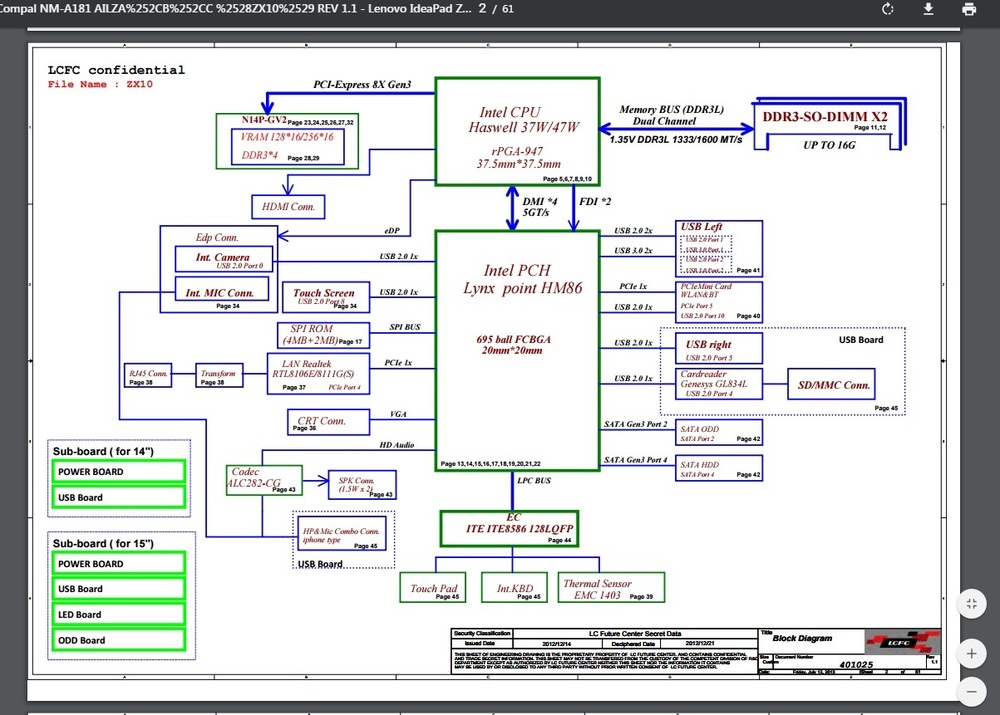Select the "Cardreader Genesys GL834L" block
Viewport: 1000px width, 715px height.
(x=719, y=384)
